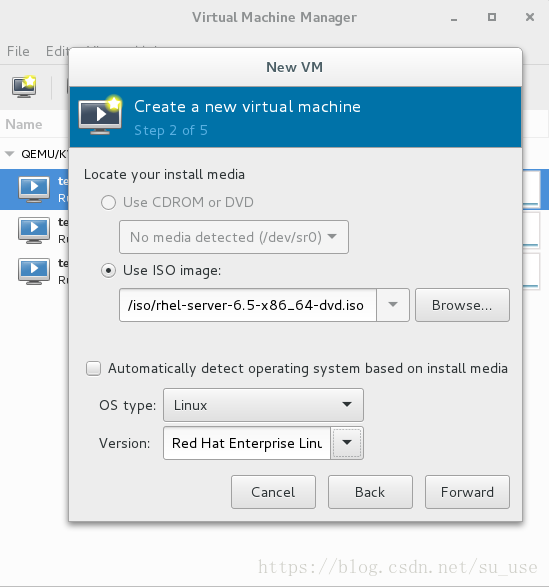Click the Browse... button
Image resolution: width=549 pixels, height=587 pixels.
462,305
